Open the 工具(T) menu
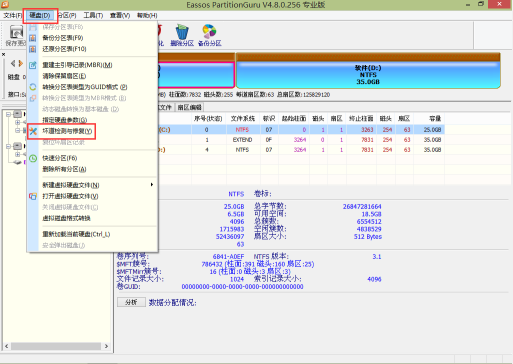Image resolution: width=513 pixels, height=364 pixels. 93,15
